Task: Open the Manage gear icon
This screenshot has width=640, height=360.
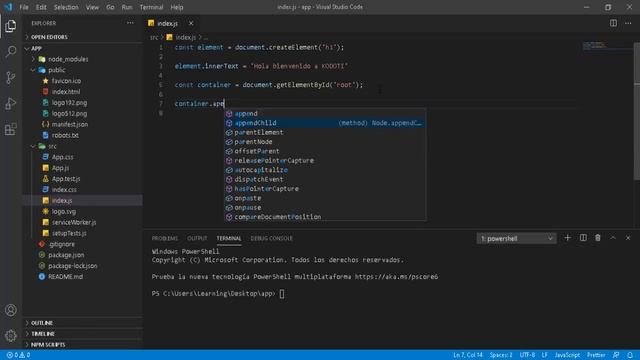Action: point(11,336)
